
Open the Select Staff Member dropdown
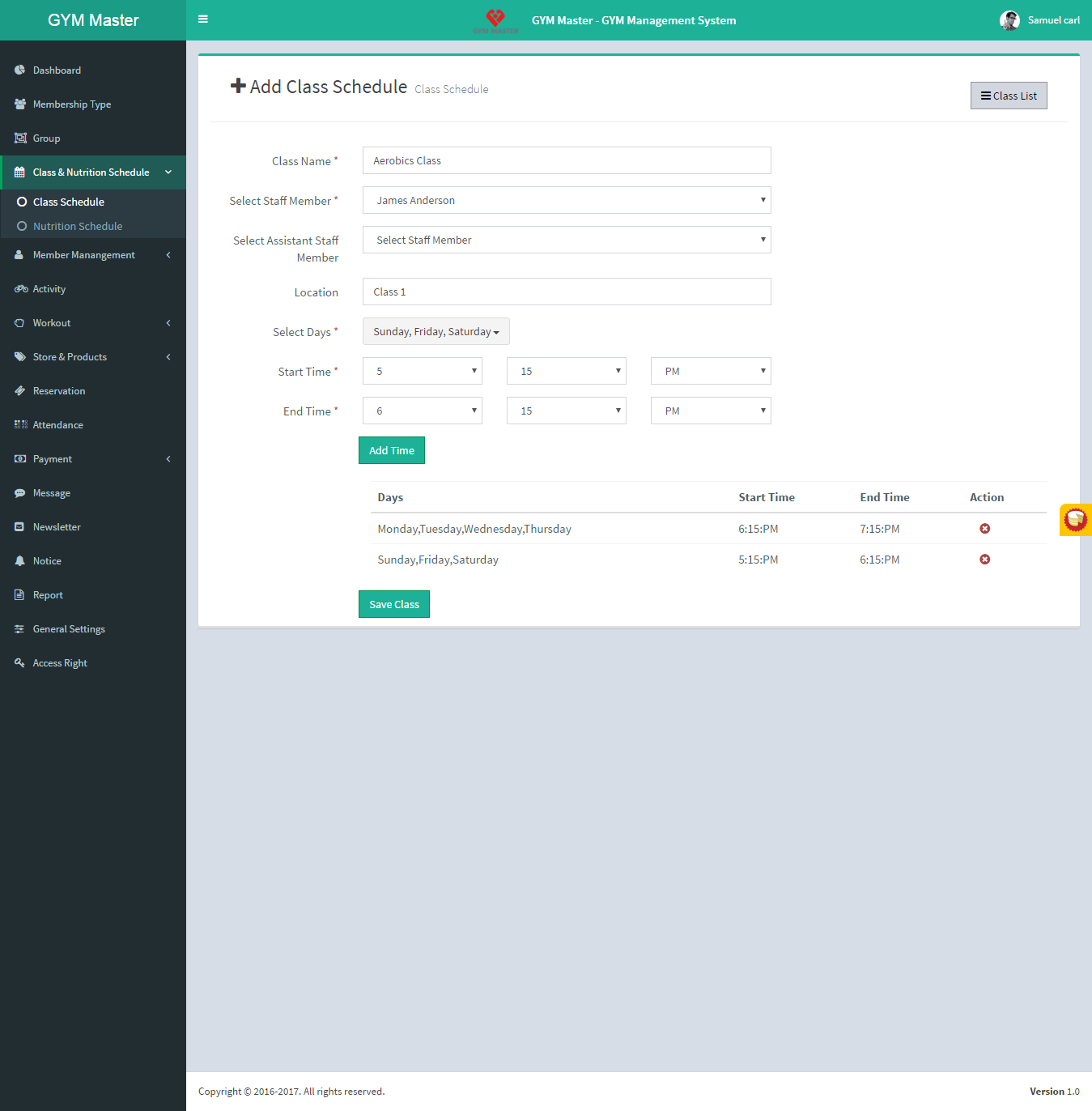point(567,200)
